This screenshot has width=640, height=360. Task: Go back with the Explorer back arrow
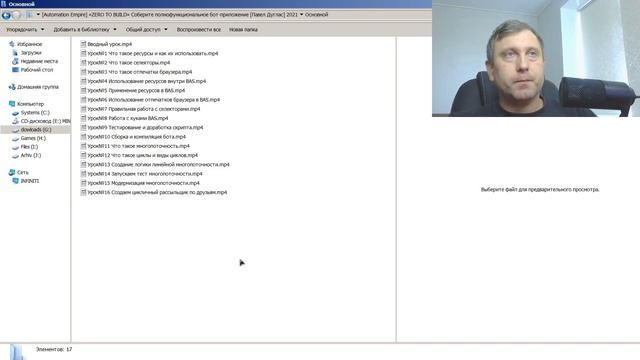point(6,15)
